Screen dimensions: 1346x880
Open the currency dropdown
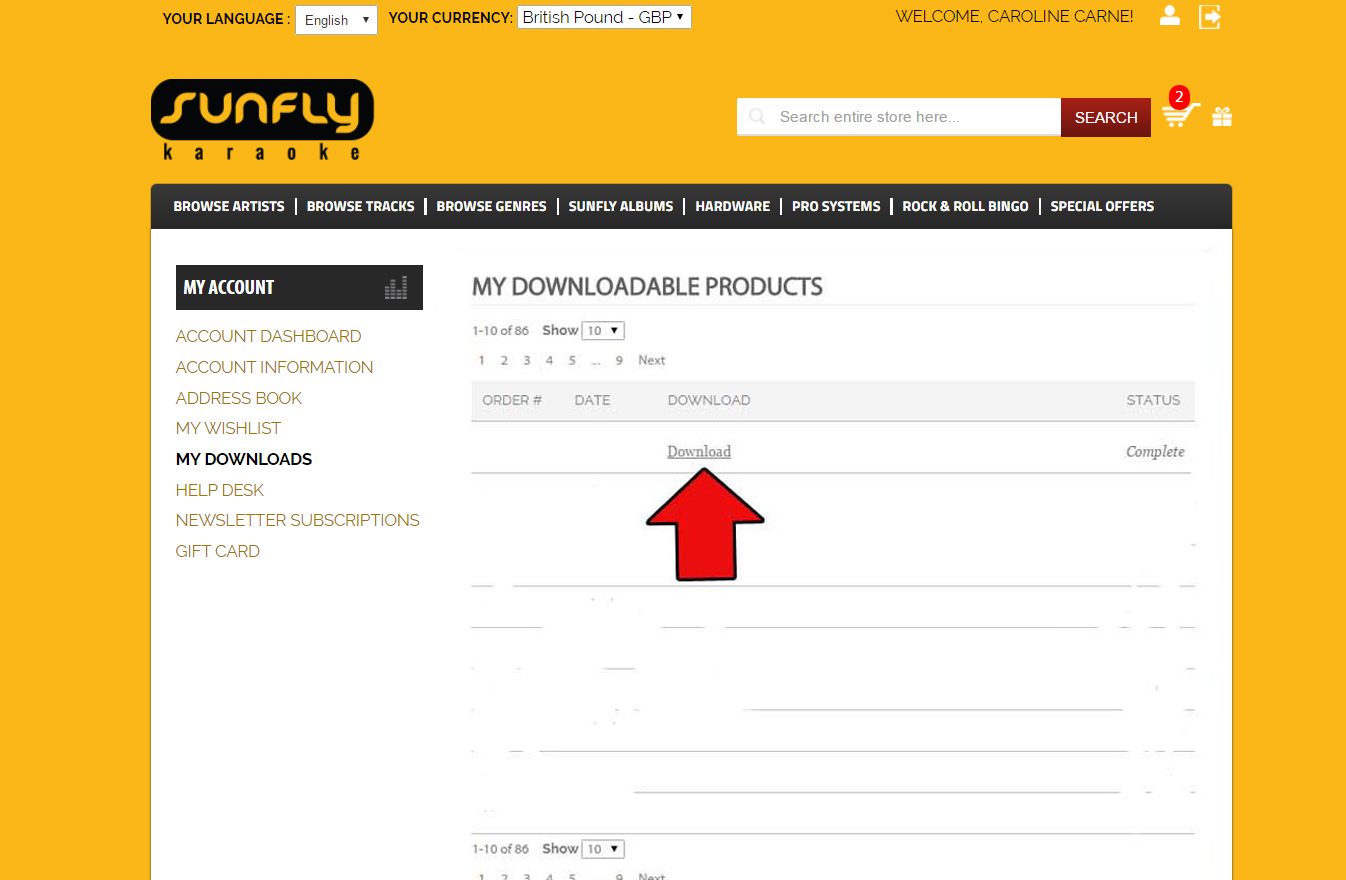[x=604, y=17]
